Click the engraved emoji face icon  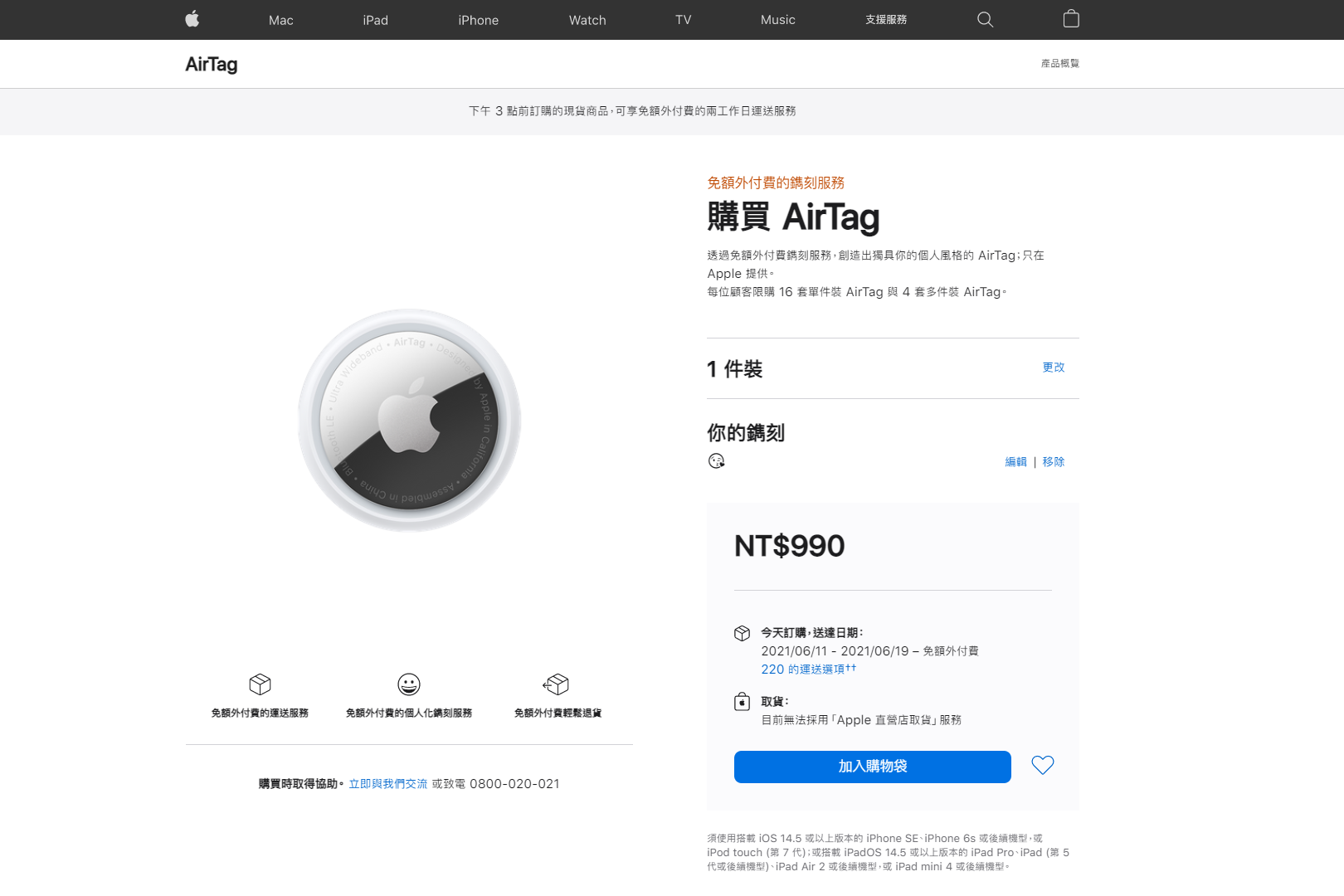(x=717, y=461)
